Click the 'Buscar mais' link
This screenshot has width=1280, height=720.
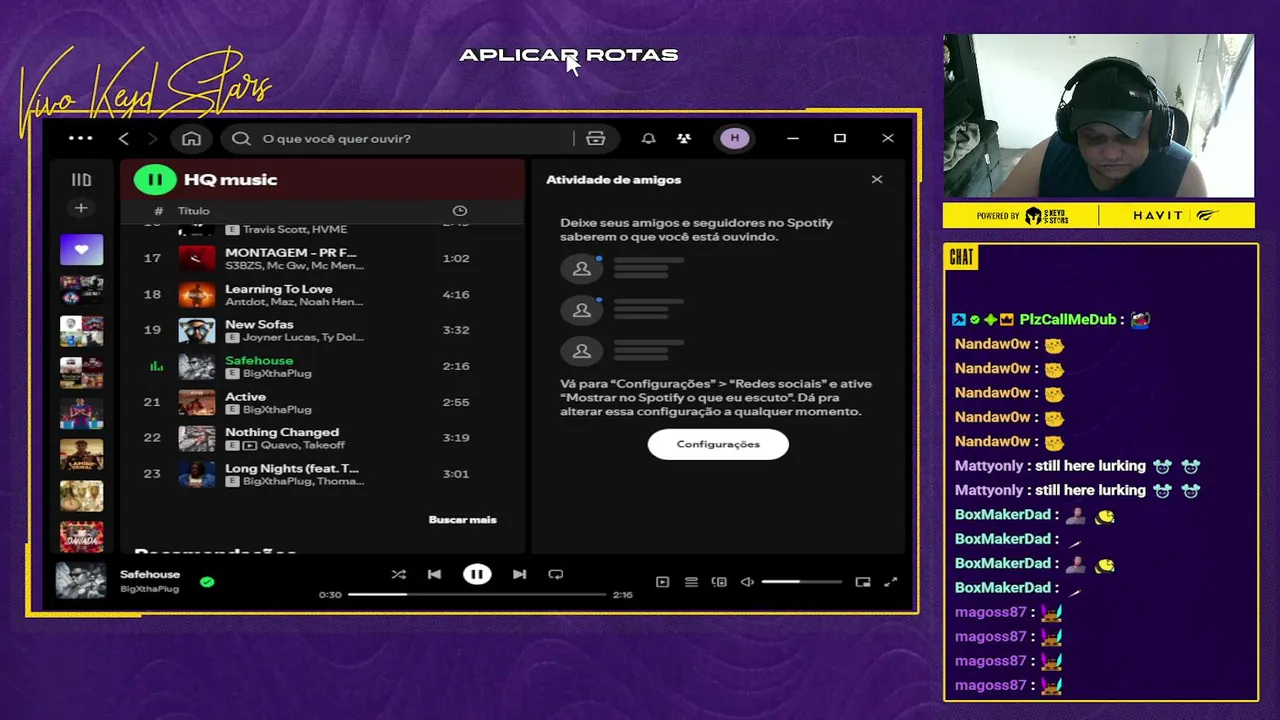coord(462,520)
